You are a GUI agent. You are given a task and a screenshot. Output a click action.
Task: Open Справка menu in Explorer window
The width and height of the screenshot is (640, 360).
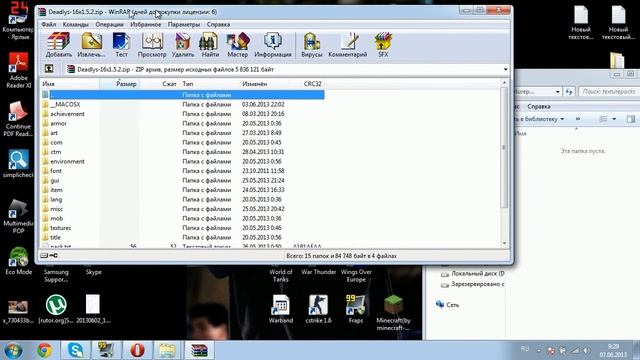coord(539,107)
